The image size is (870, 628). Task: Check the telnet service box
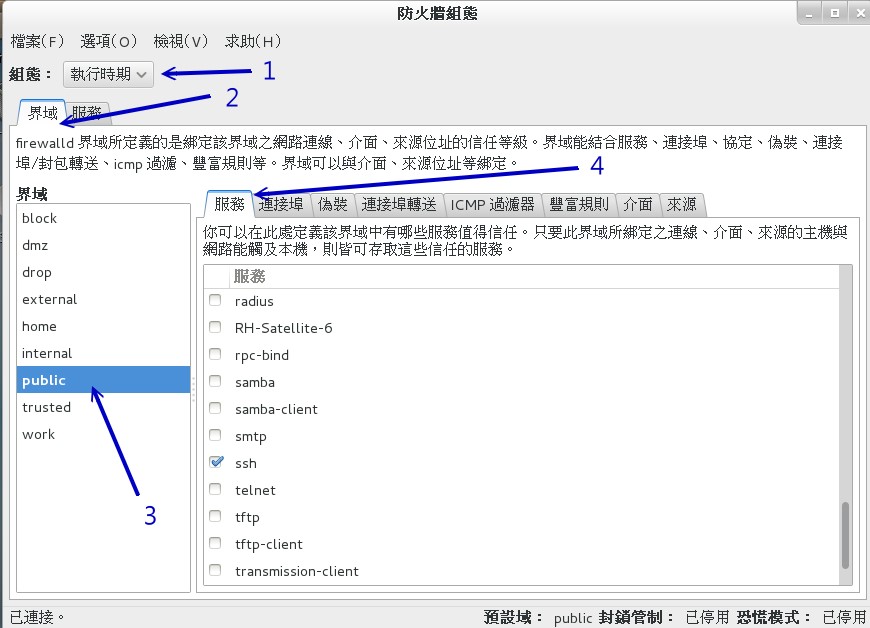[215, 490]
